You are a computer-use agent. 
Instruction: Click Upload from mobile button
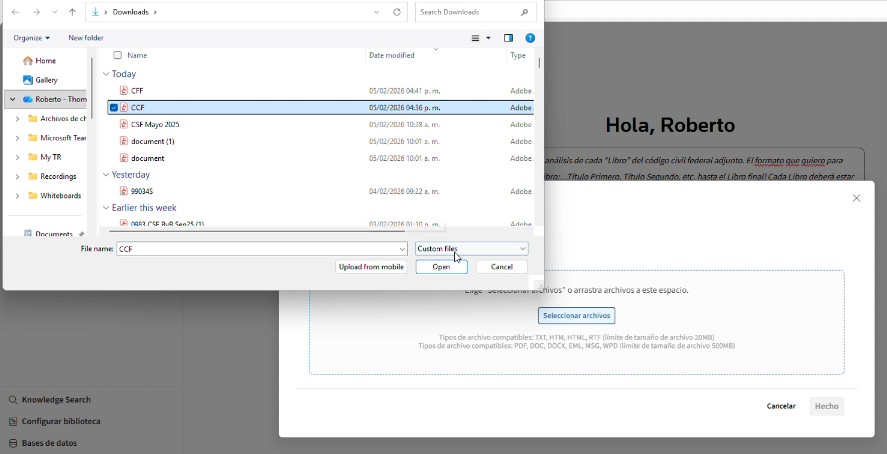coord(371,267)
